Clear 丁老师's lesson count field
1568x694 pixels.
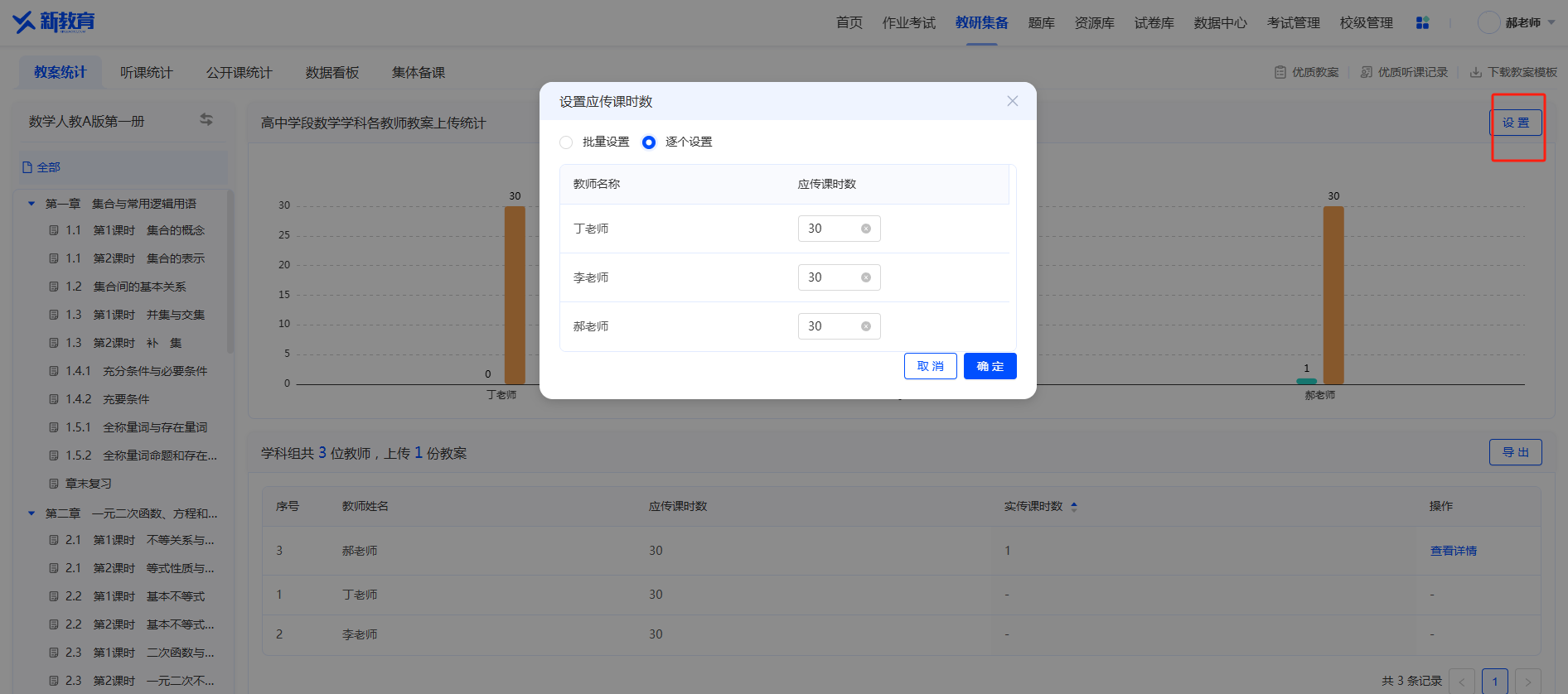click(866, 229)
